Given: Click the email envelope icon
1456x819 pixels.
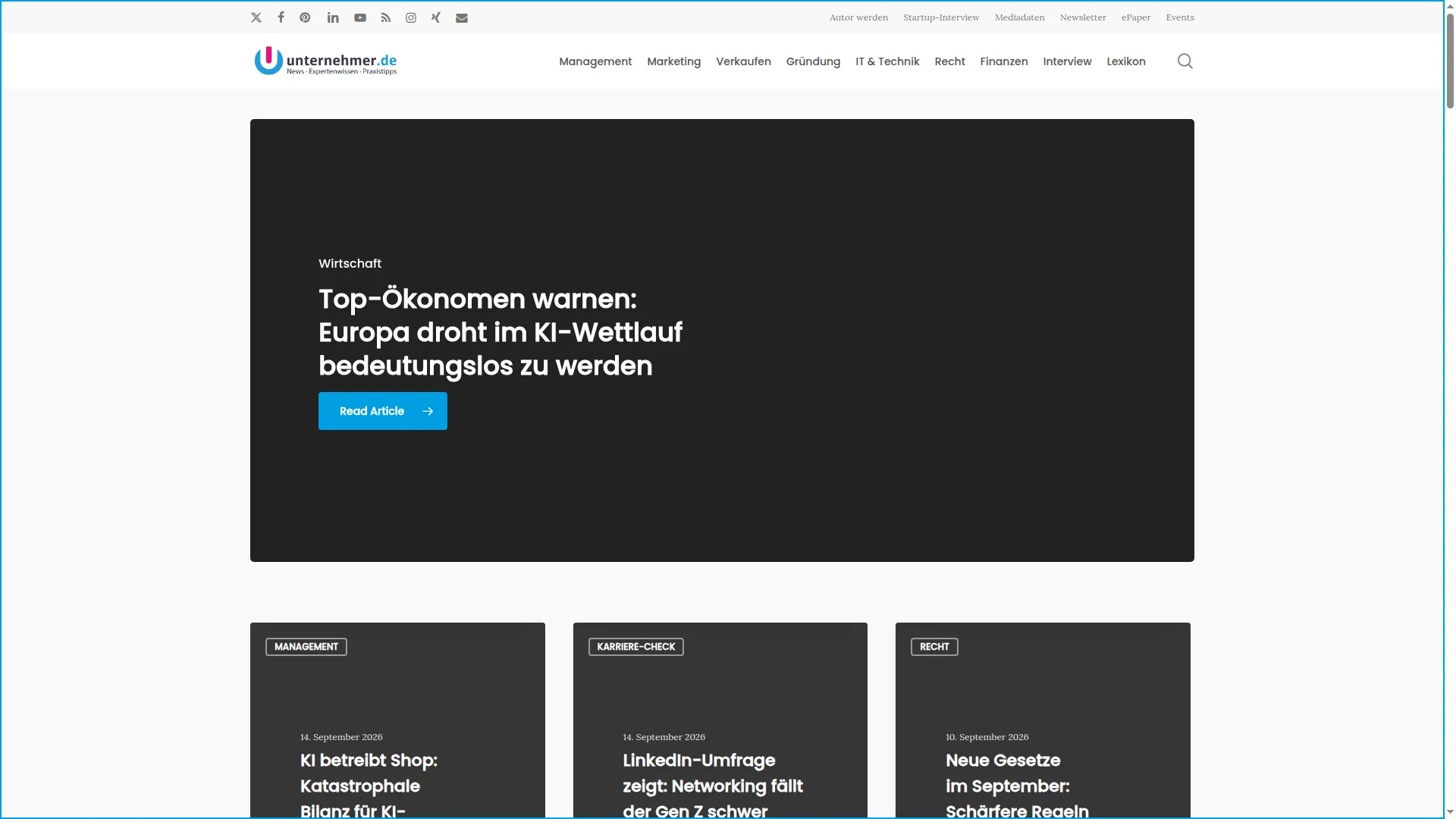Looking at the screenshot, I should [x=462, y=17].
